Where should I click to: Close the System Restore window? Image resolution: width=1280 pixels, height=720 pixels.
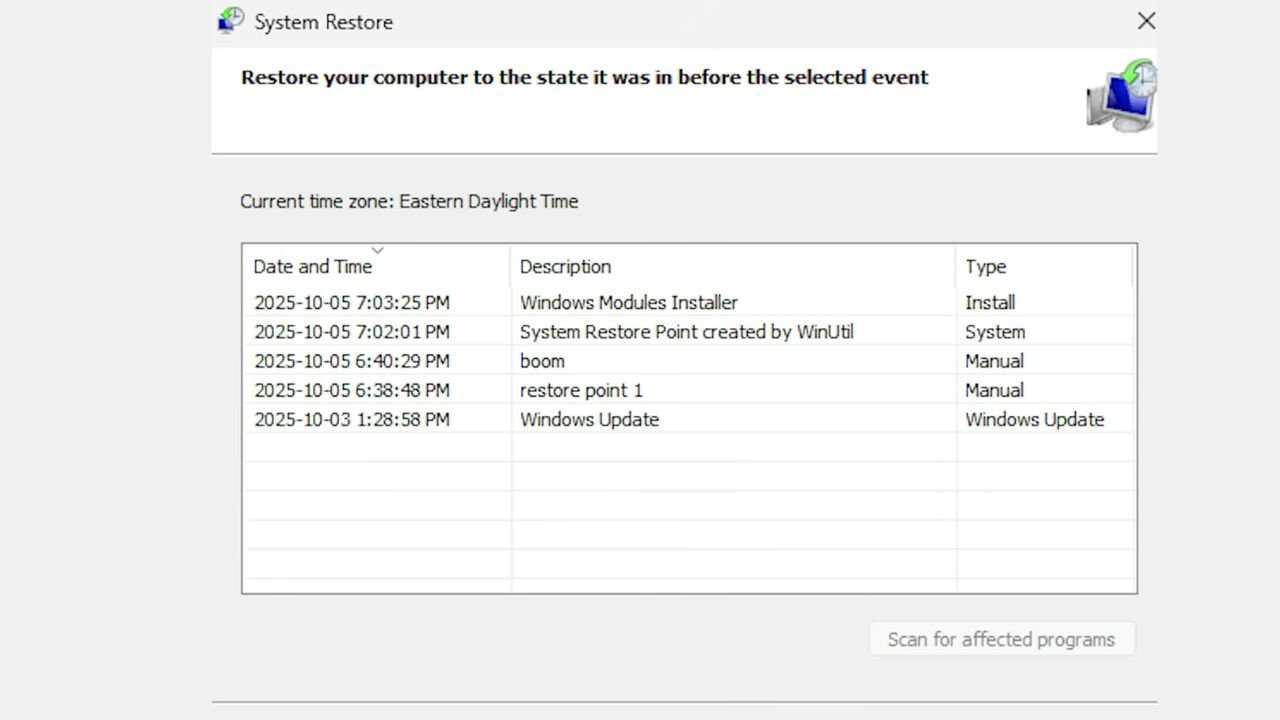[1146, 21]
